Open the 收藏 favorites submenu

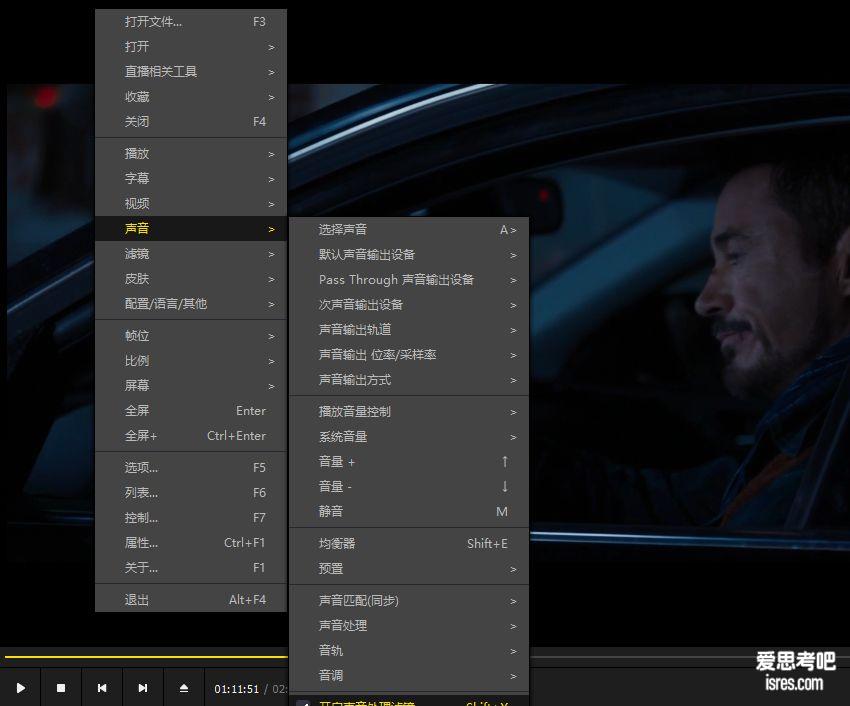pos(191,97)
